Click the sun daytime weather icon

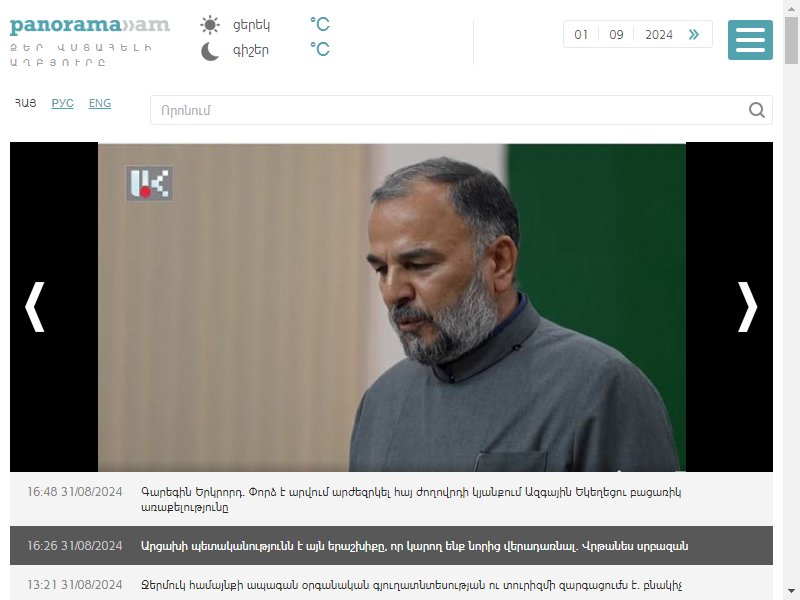tap(210, 24)
